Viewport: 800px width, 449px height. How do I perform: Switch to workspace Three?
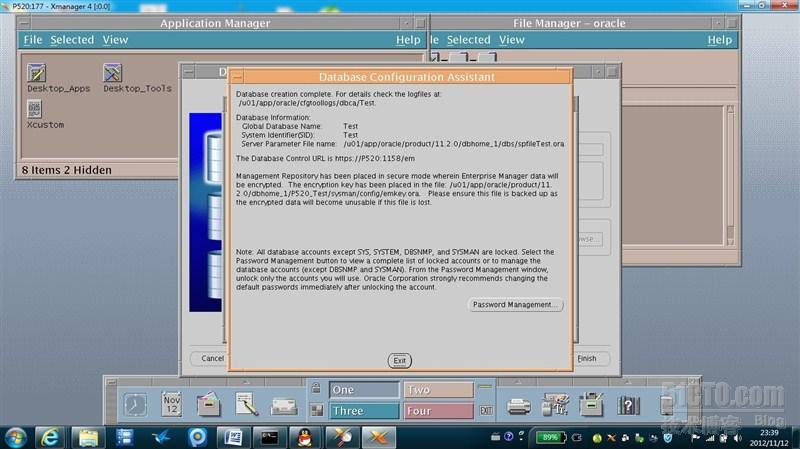[364, 411]
